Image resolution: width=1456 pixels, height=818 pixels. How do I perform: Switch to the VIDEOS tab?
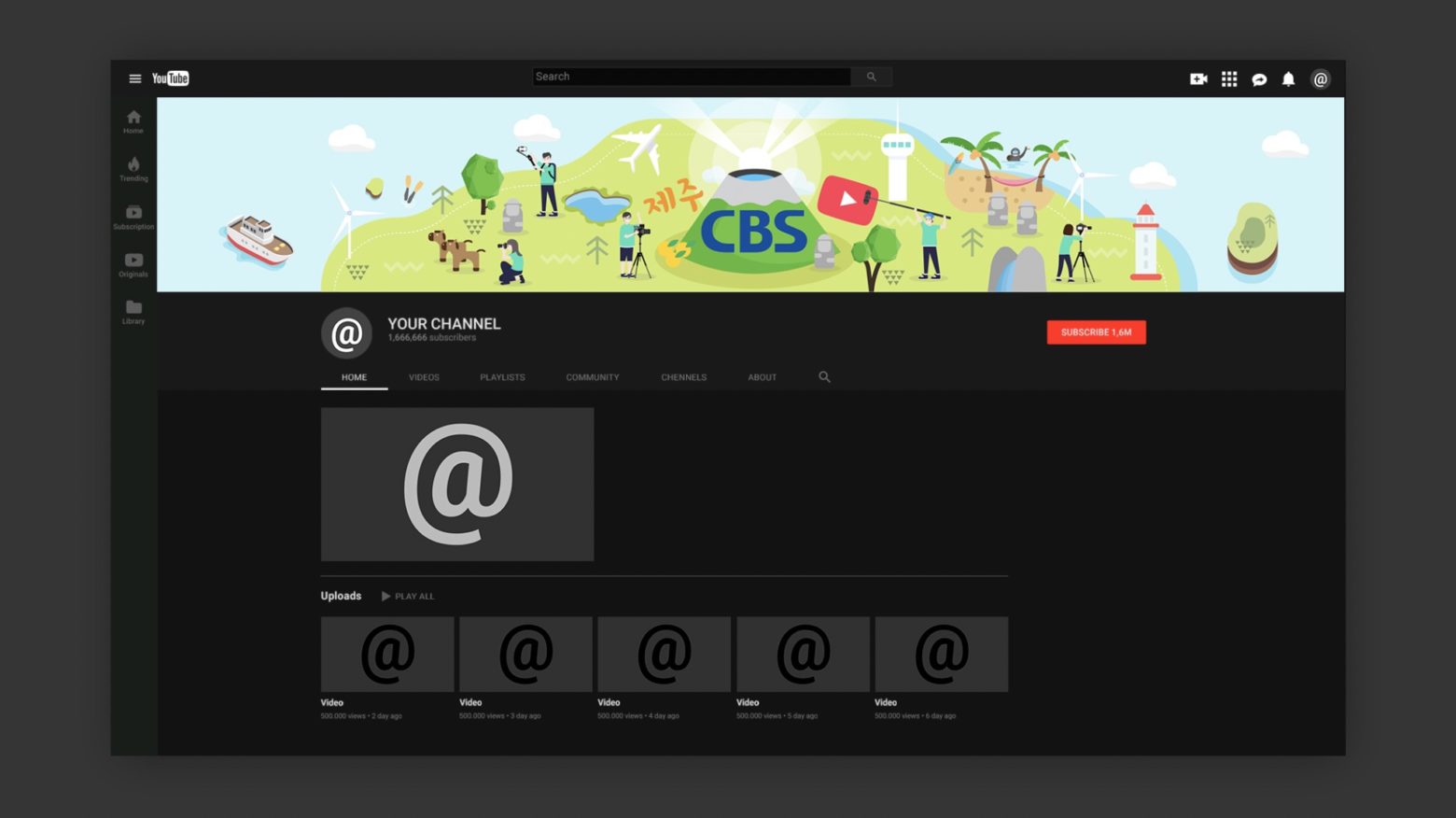(424, 377)
